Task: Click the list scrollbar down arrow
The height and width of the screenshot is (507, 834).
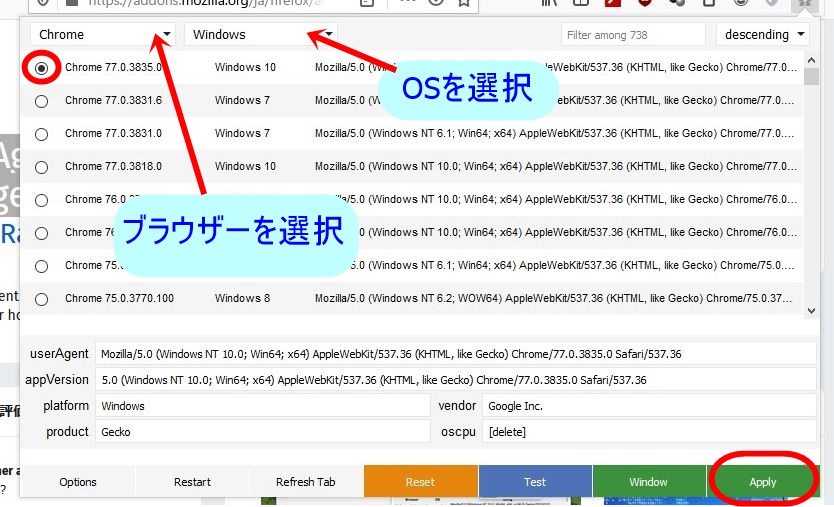Action: 811,311
